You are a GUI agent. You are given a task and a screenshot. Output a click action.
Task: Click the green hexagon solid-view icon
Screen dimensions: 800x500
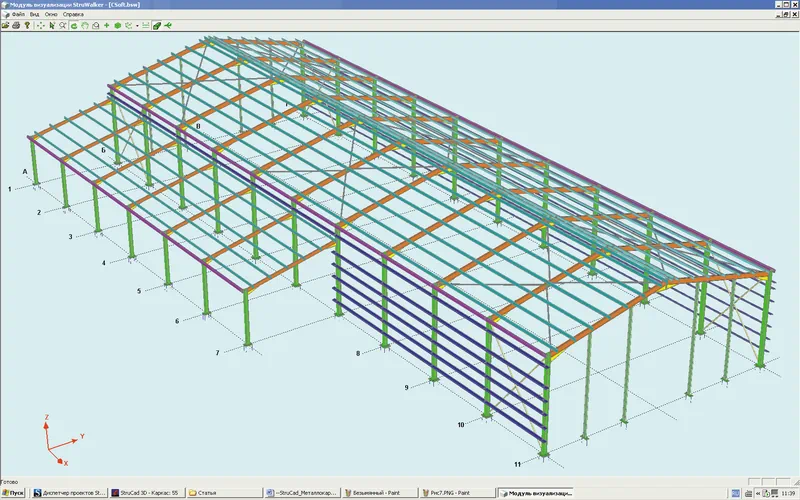(117, 25)
